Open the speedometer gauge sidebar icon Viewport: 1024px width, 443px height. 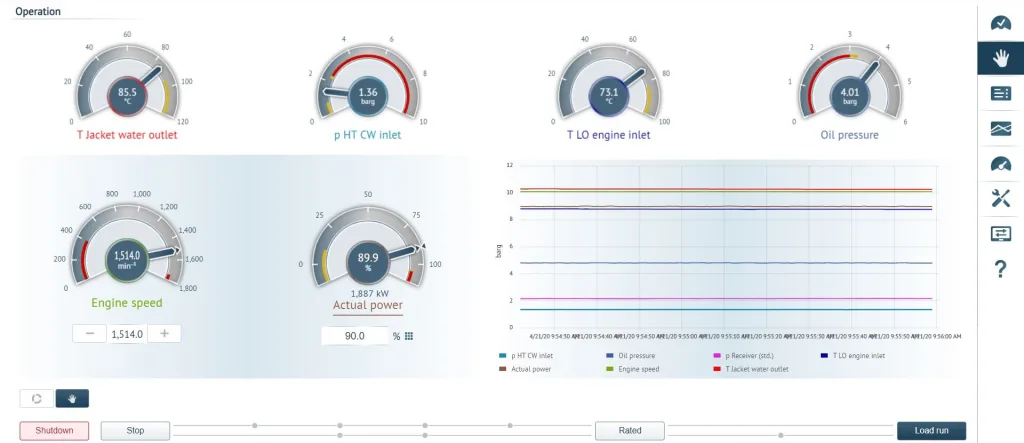pos(1000,163)
